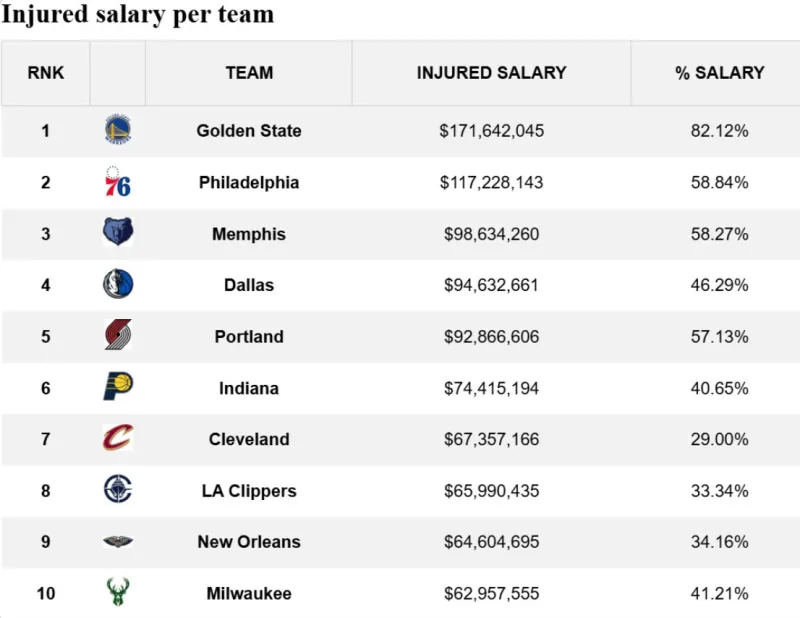This screenshot has width=800, height=618.
Task: Click the LA Clippers team name
Action: click(x=249, y=491)
